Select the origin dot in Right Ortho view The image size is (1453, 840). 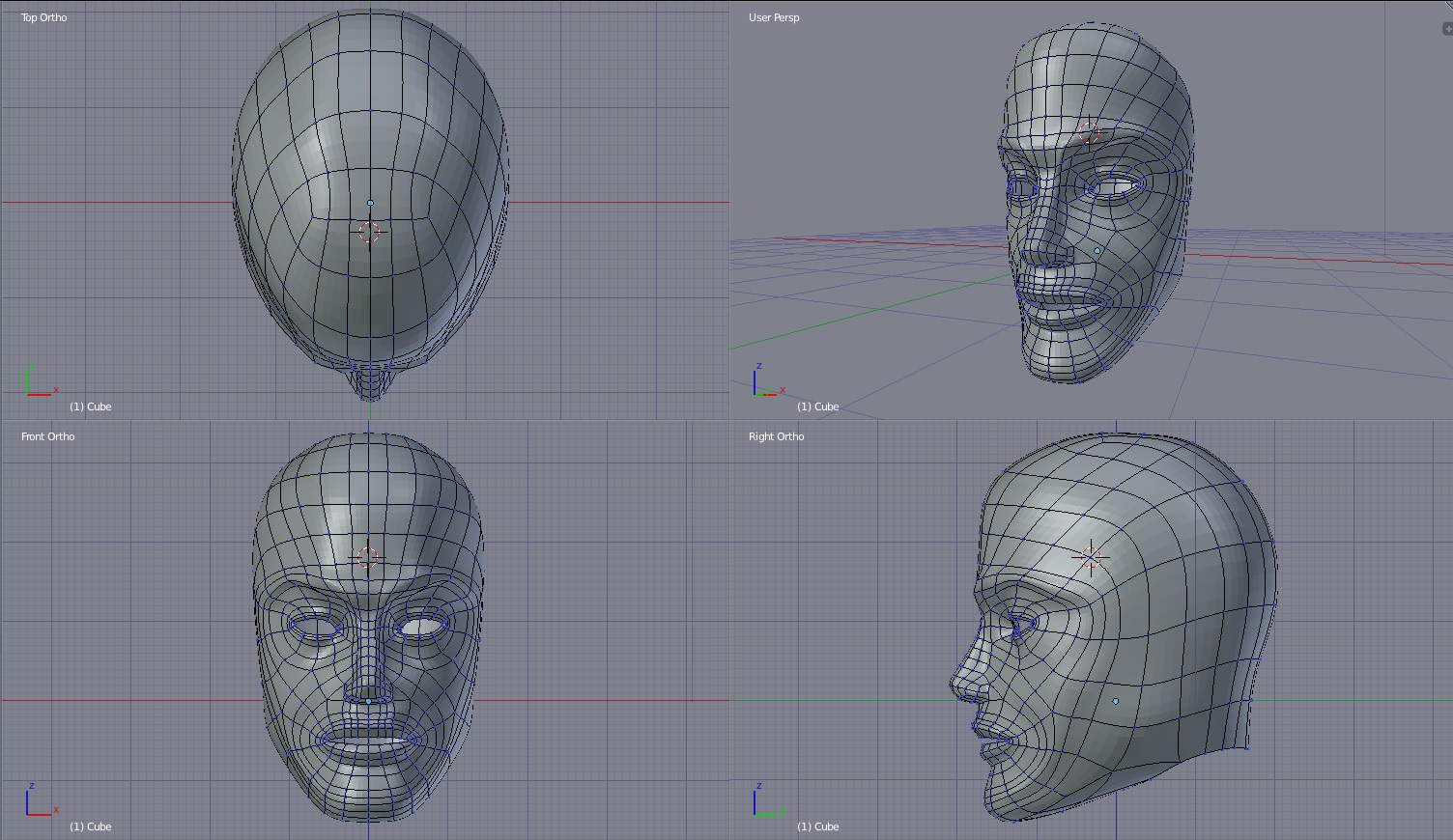(x=1116, y=701)
